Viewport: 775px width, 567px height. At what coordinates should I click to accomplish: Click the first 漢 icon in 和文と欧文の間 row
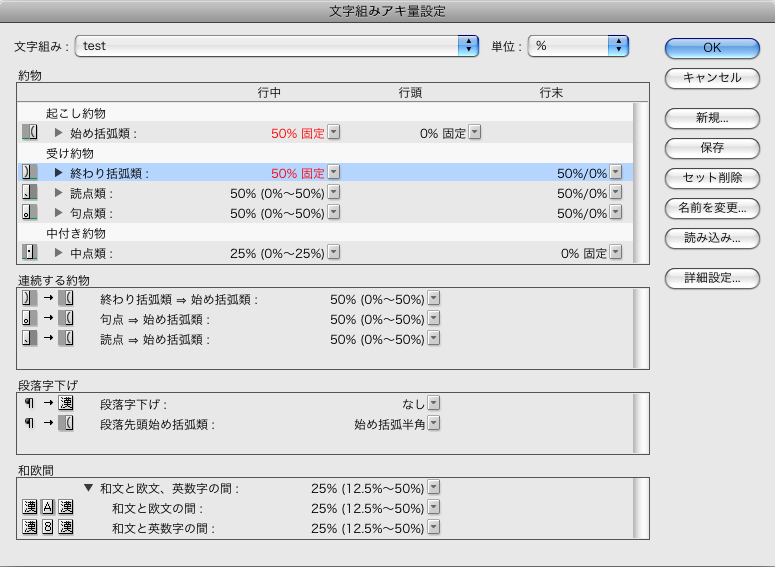(x=30, y=507)
